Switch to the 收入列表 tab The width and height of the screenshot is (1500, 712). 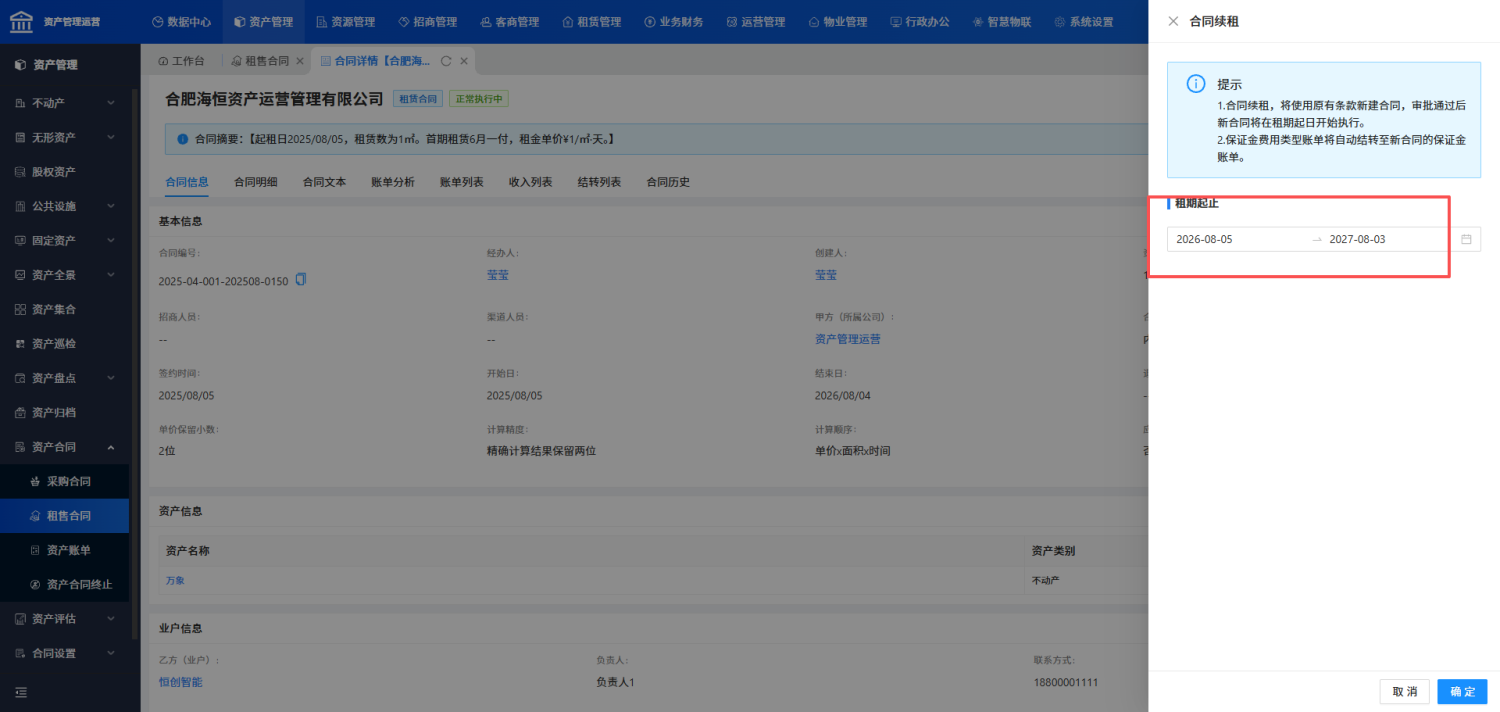click(530, 182)
